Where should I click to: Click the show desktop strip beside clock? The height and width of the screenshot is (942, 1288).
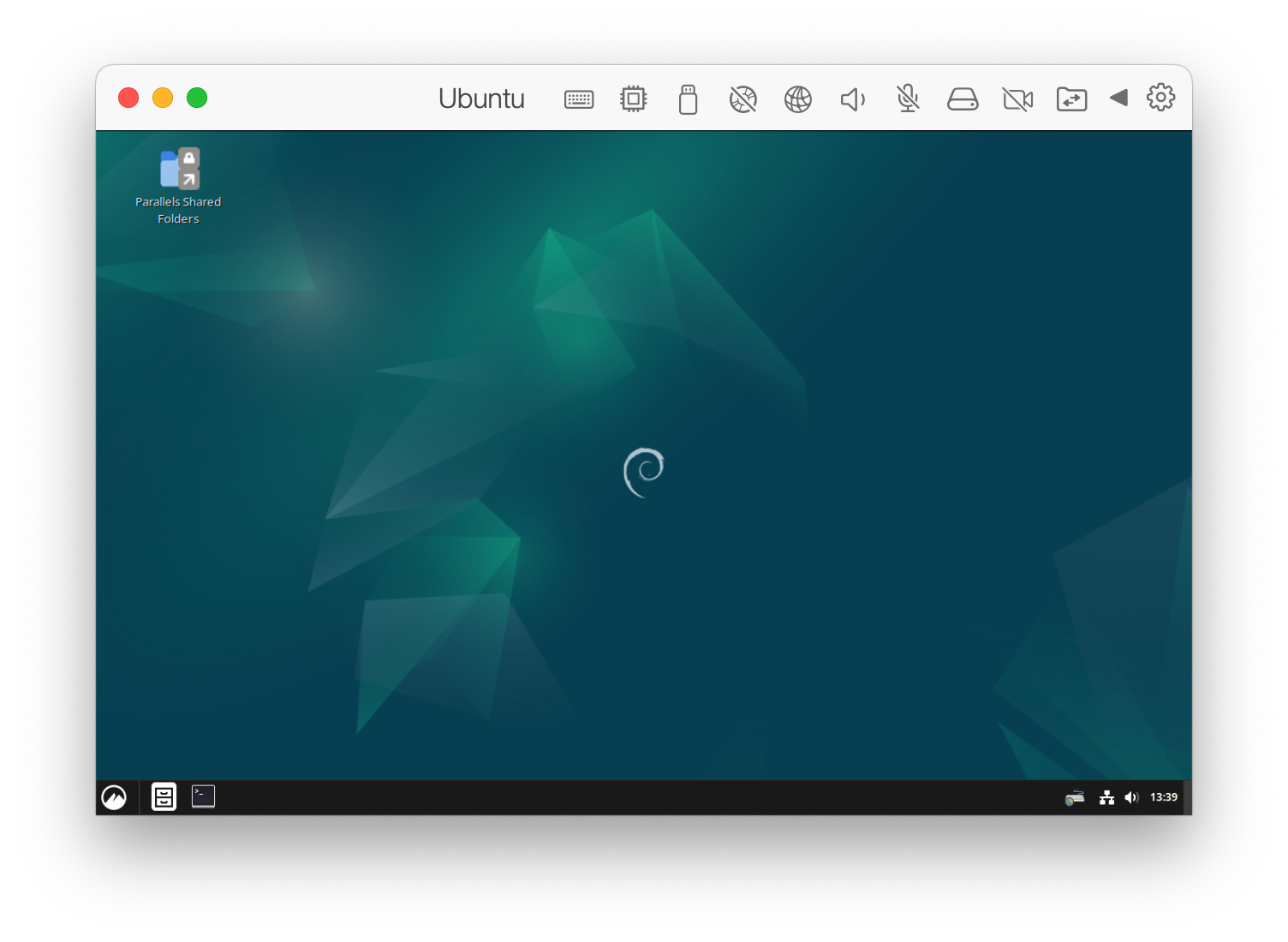click(x=1187, y=797)
